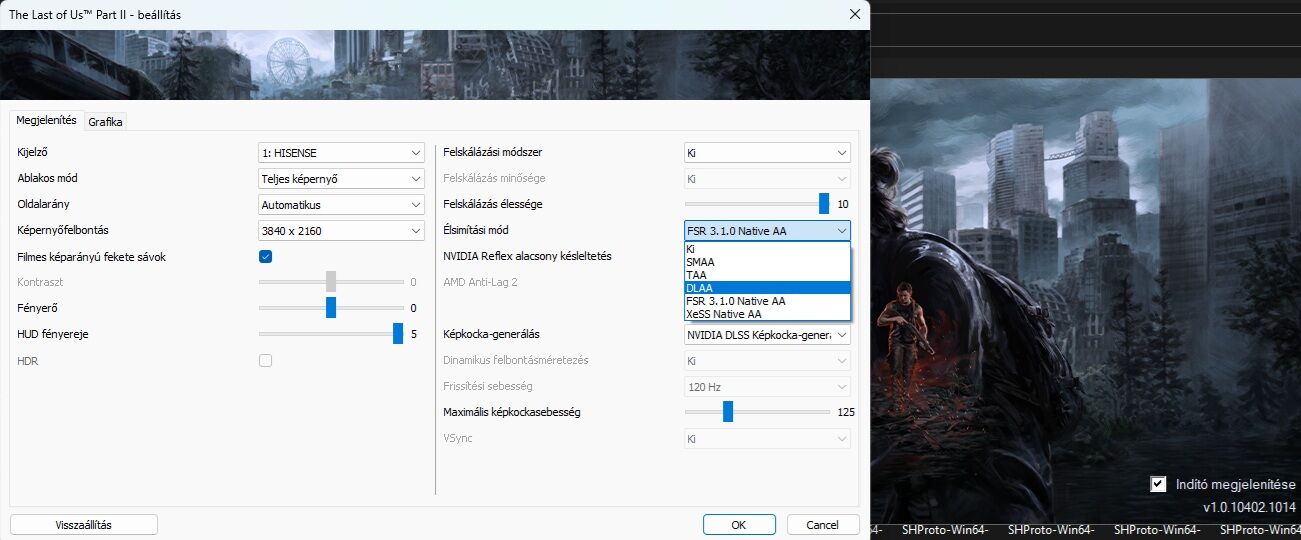Open the Képkocka-generálás dropdown
Viewport: 1301px width, 540px height.
(x=767, y=334)
